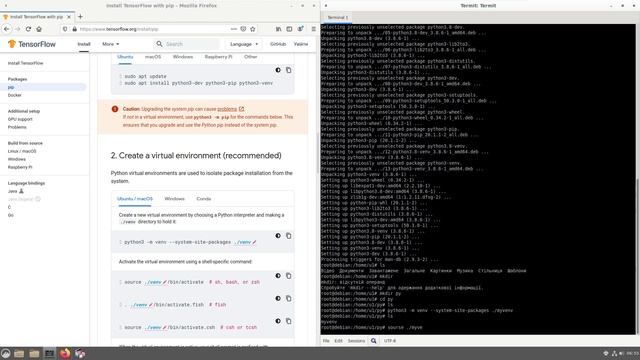Click the volume icon in system tray
This screenshot has width=640, height=360.
click(621, 353)
